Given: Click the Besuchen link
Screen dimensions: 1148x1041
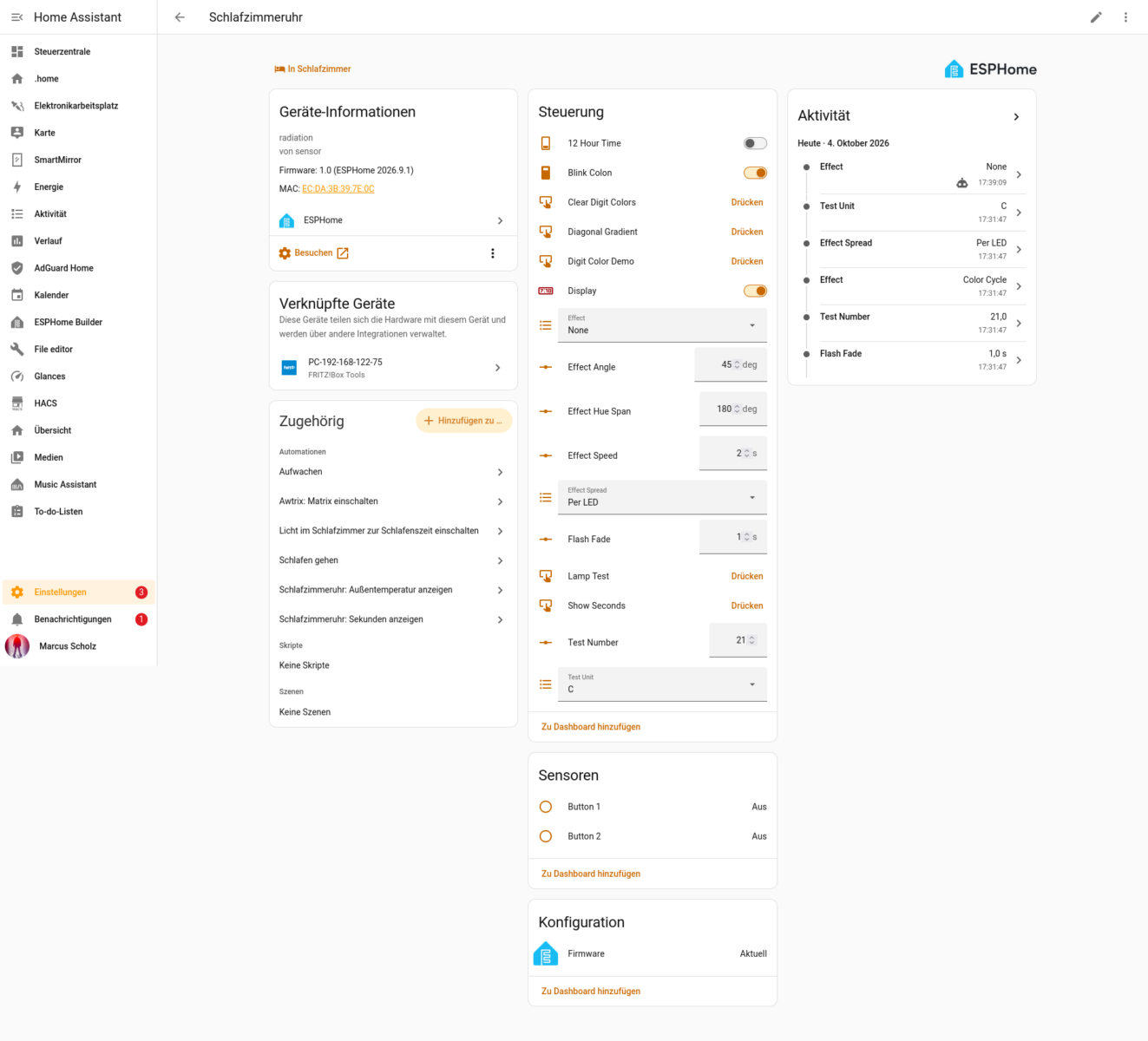Looking at the screenshot, I should (314, 253).
